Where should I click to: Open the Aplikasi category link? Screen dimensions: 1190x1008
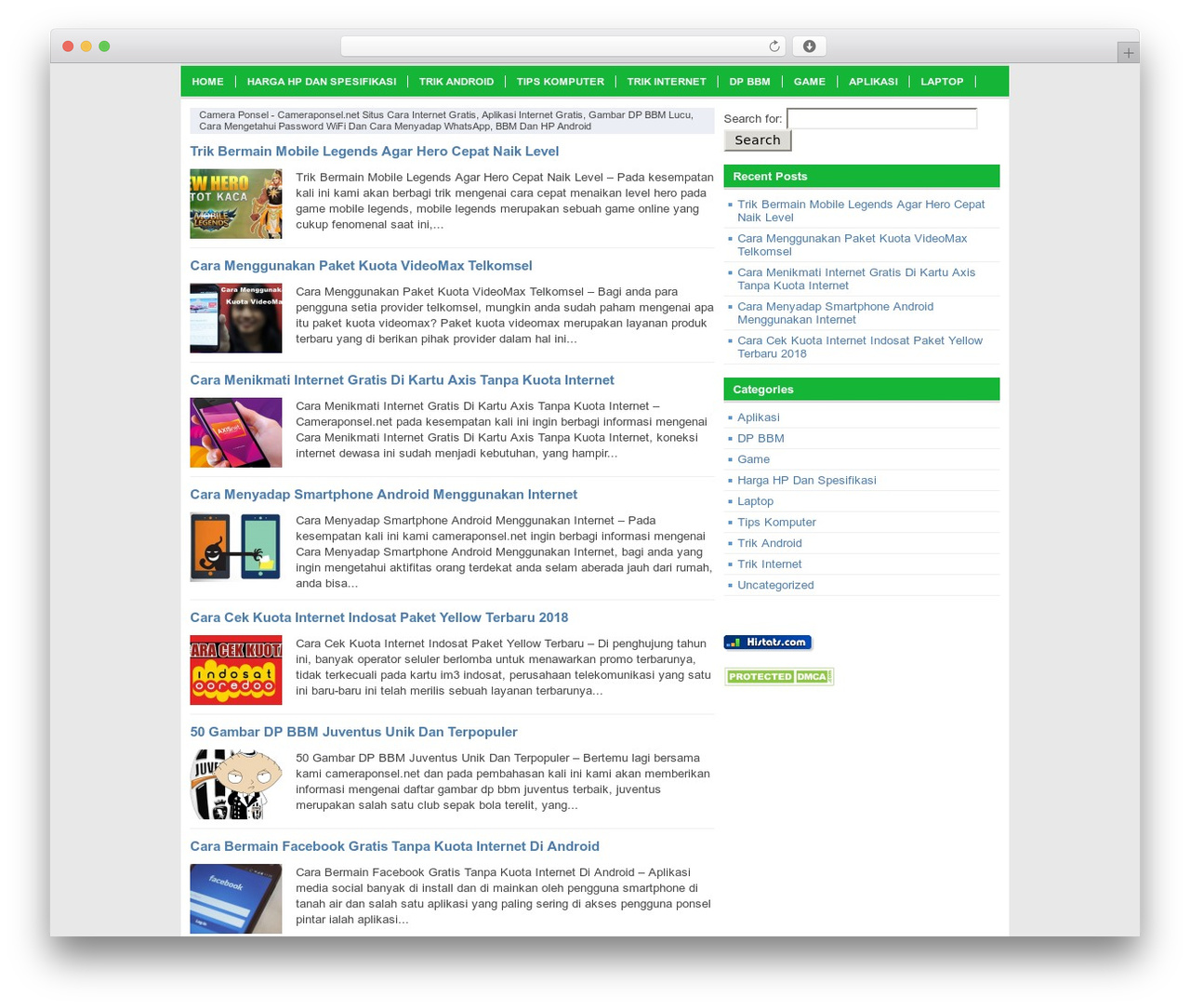coord(759,418)
